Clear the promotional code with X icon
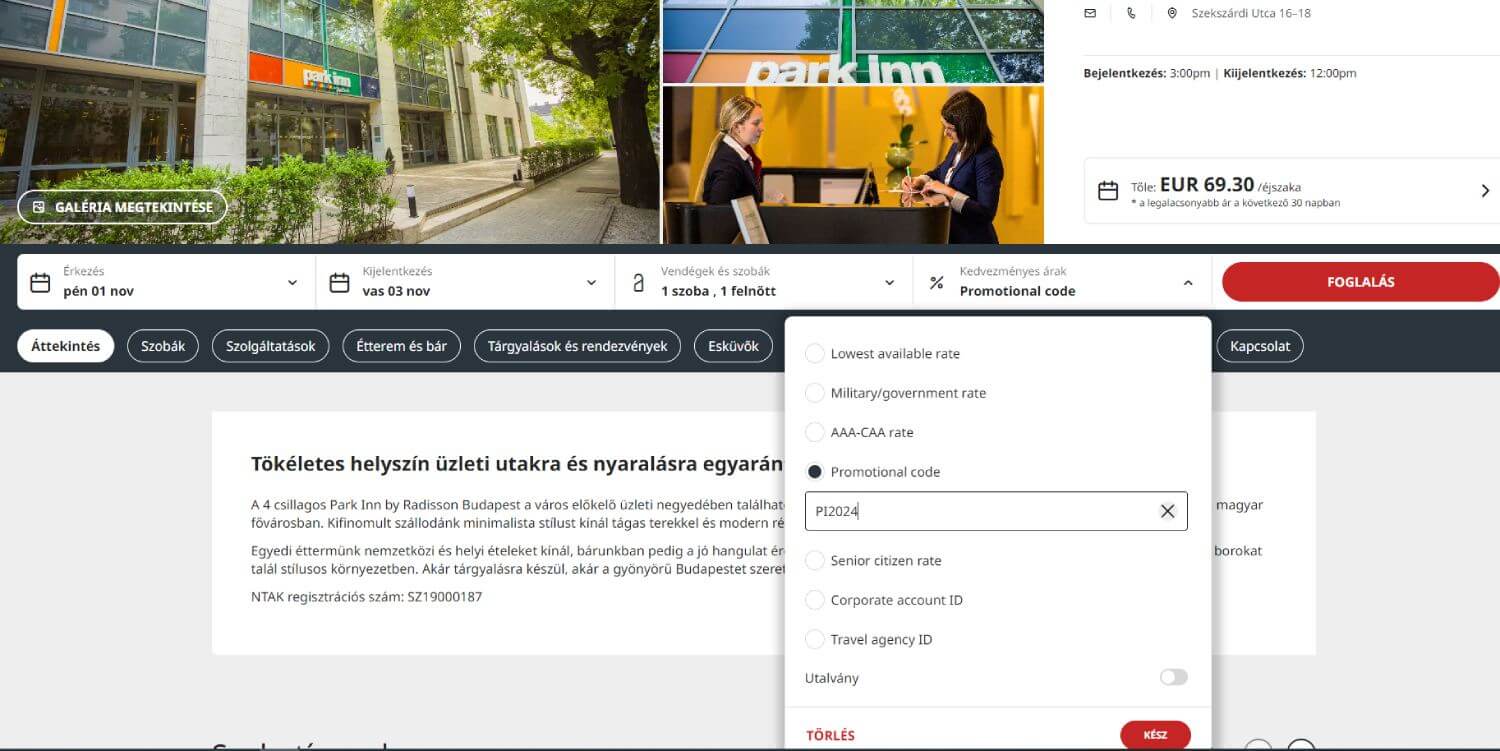This screenshot has width=1500, height=751. [x=1167, y=511]
